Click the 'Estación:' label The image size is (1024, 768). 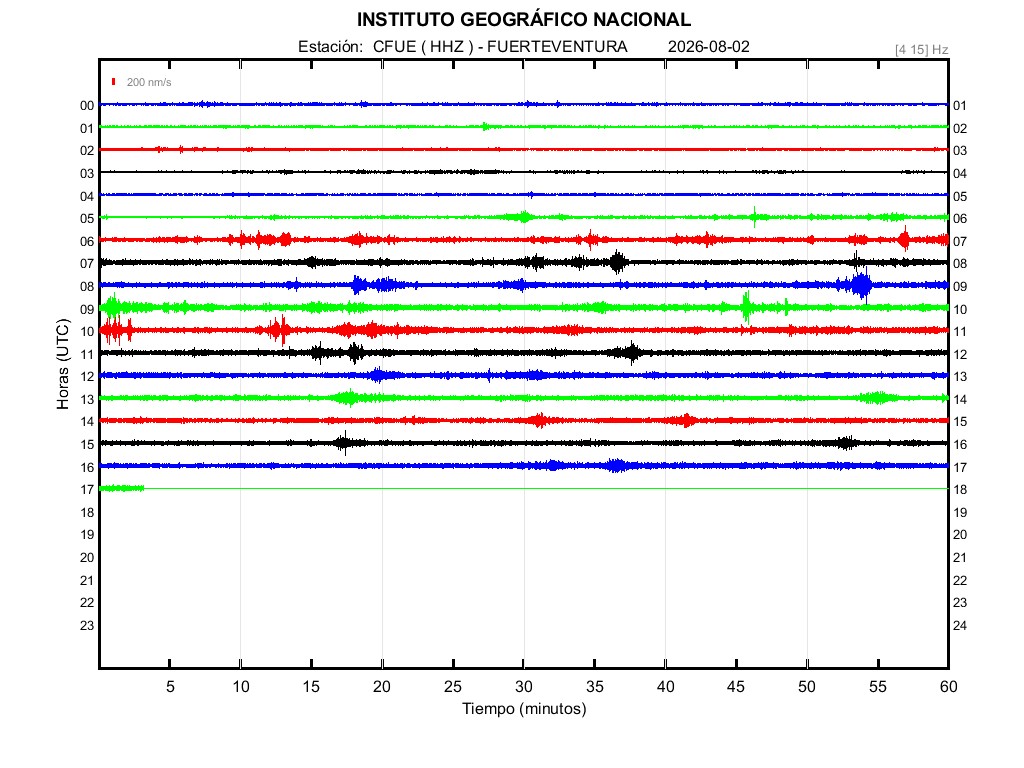click(x=330, y=47)
